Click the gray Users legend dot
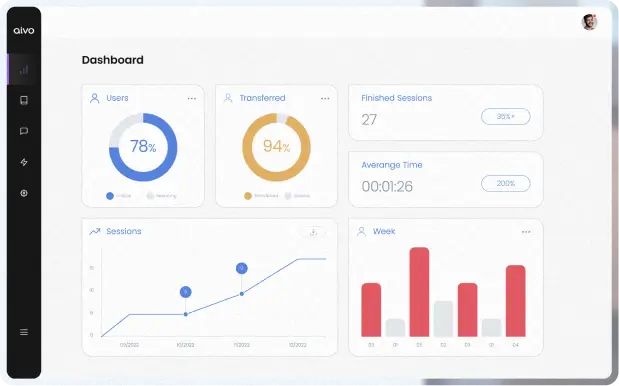619x386 pixels. point(150,196)
